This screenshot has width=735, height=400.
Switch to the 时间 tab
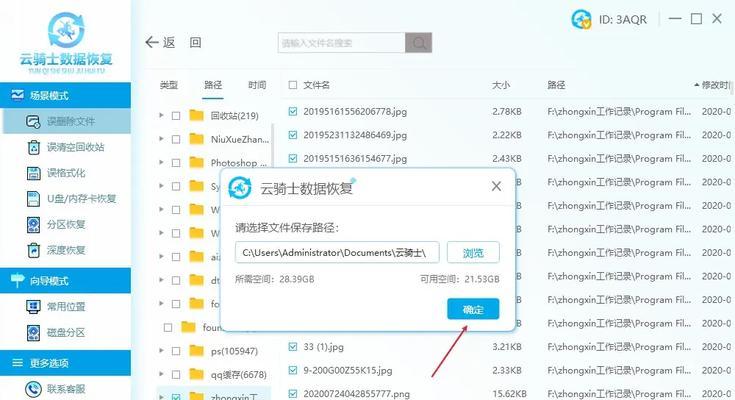(x=257, y=85)
